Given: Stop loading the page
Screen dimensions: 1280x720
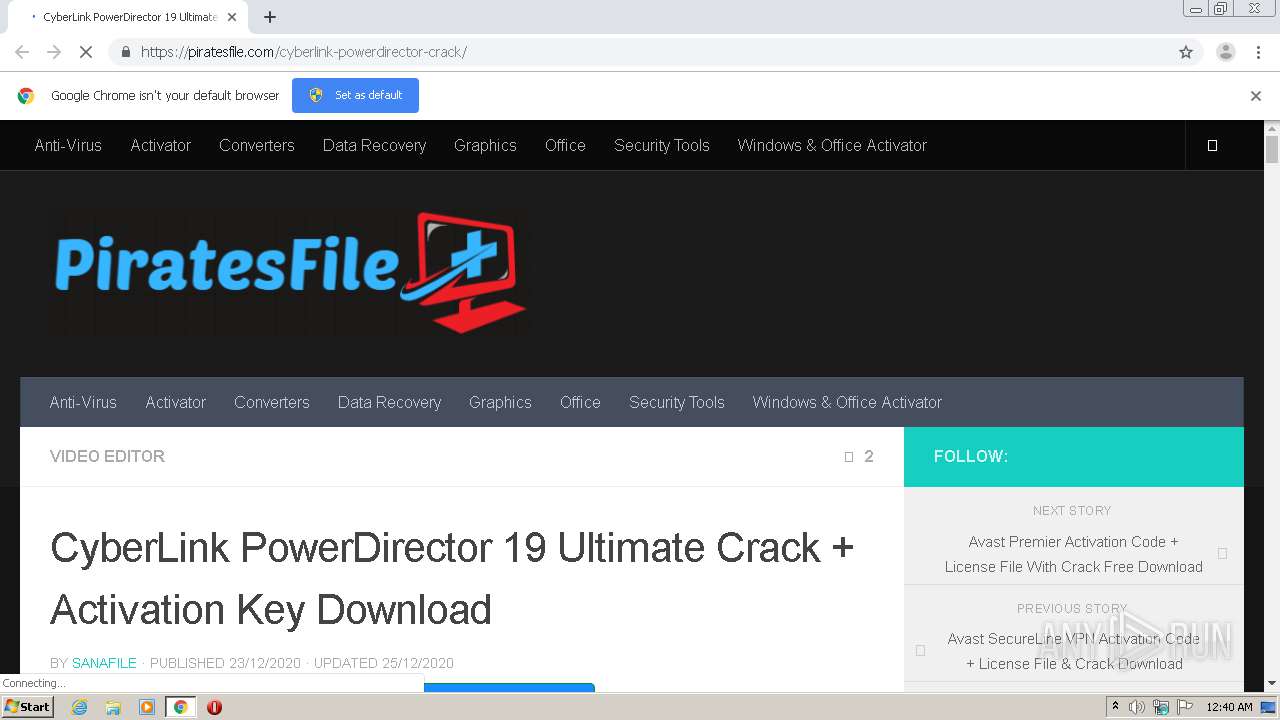Looking at the screenshot, I should [86, 52].
